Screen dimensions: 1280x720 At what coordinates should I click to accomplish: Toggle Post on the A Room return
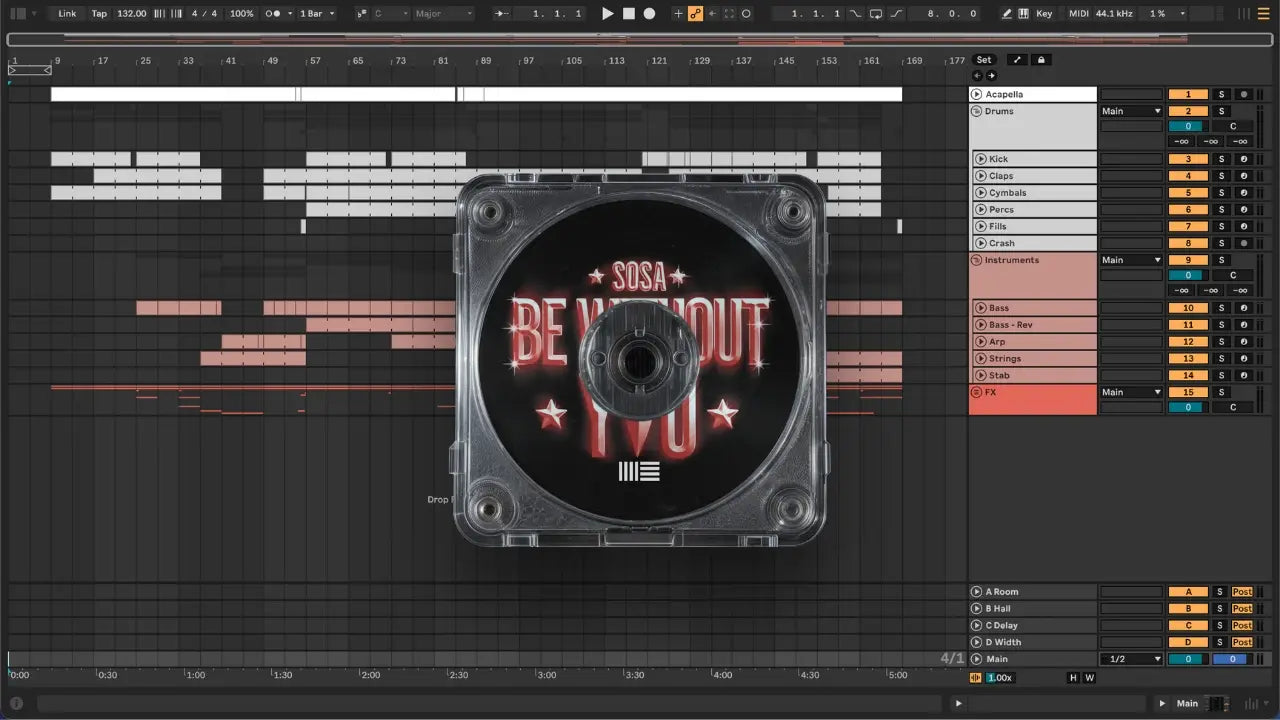click(x=1242, y=592)
